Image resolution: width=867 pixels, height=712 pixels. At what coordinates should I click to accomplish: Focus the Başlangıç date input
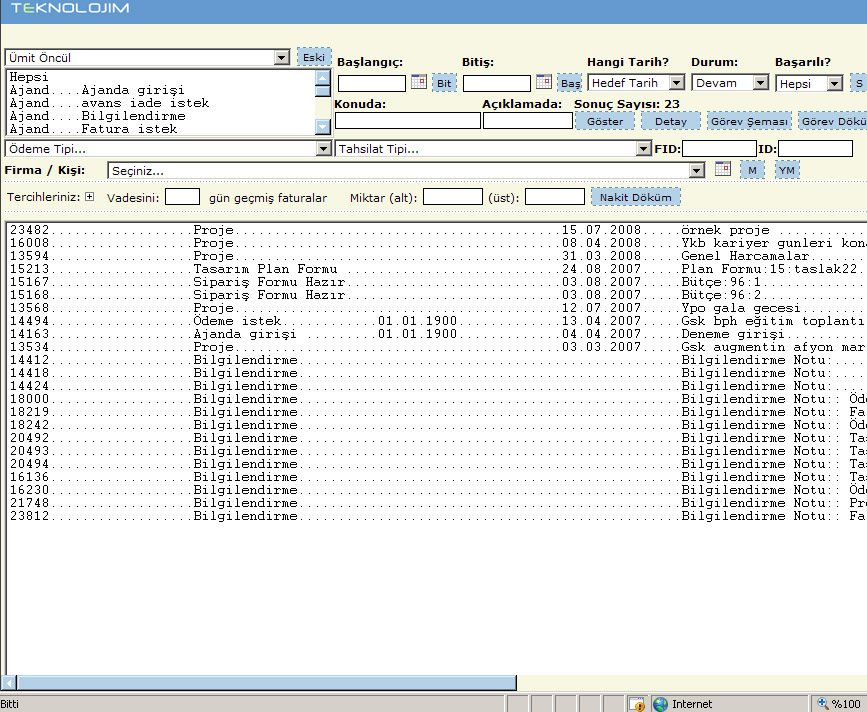click(x=372, y=83)
